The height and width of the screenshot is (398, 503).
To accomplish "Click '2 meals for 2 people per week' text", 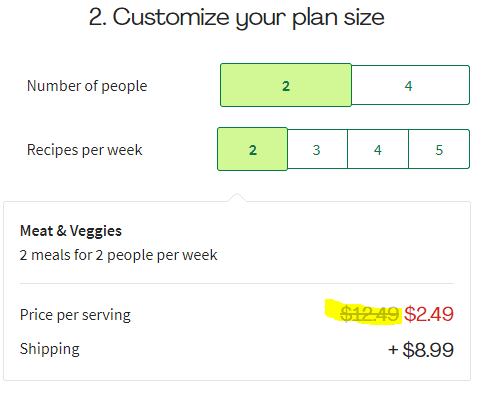I will point(119,255).
